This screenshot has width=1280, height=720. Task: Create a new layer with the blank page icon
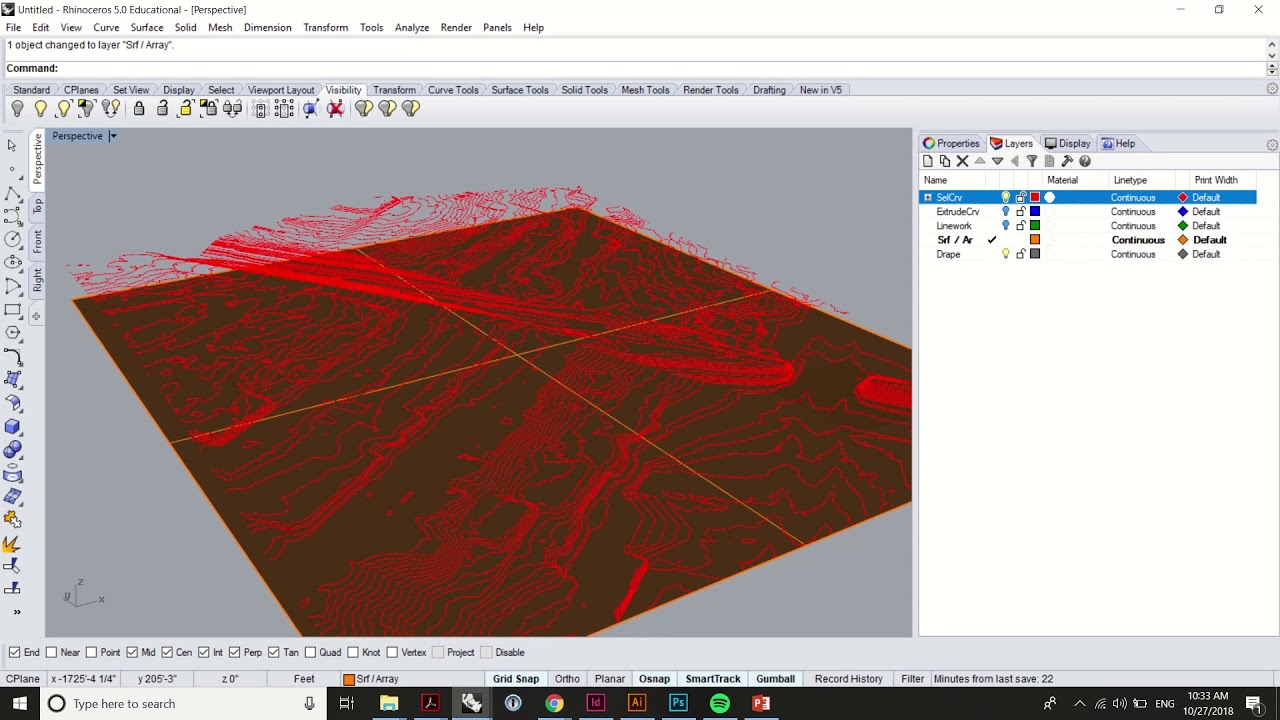pyautogui.click(x=928, y=161)
